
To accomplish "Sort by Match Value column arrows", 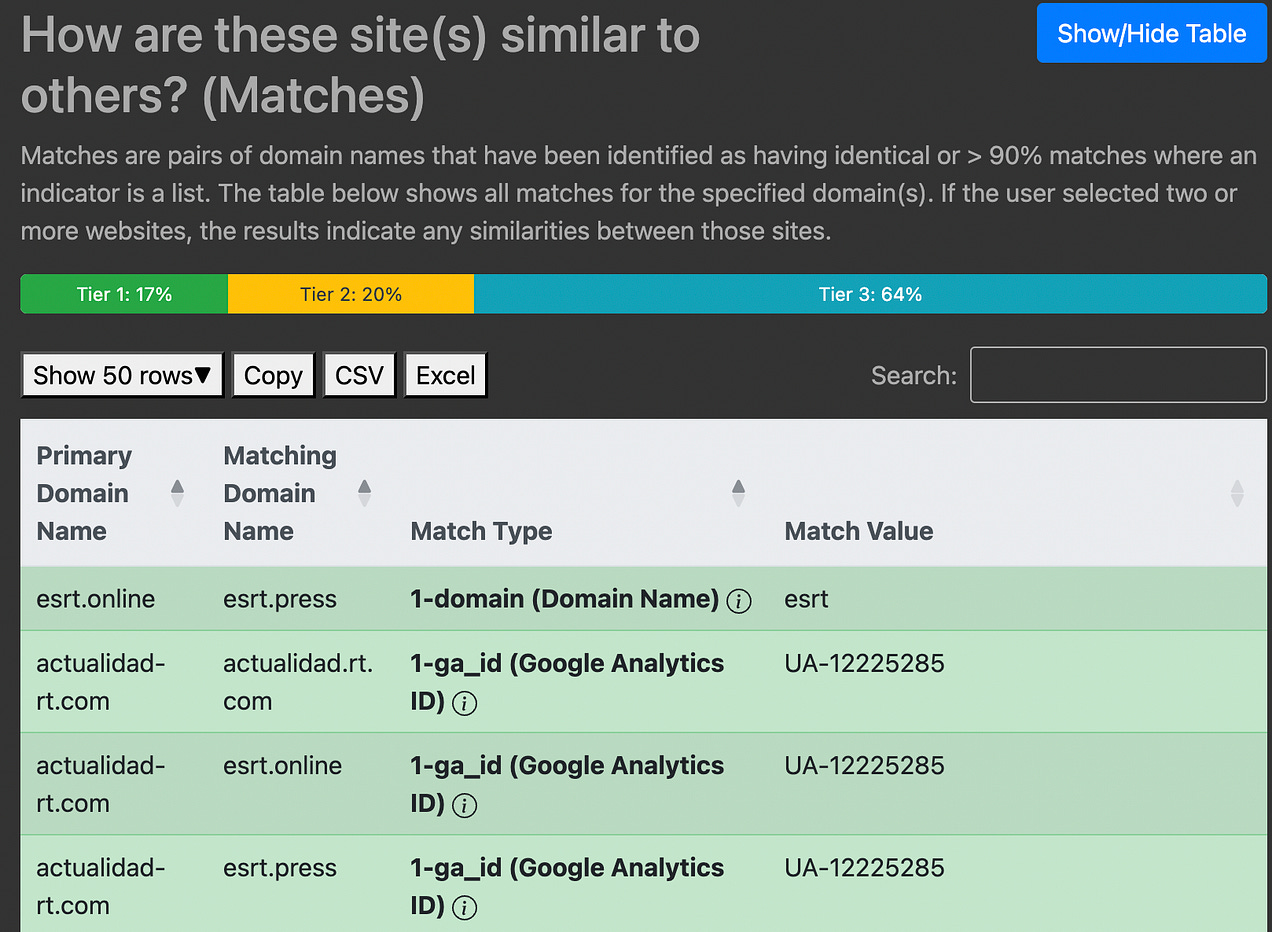I will tap(1237, 493).
